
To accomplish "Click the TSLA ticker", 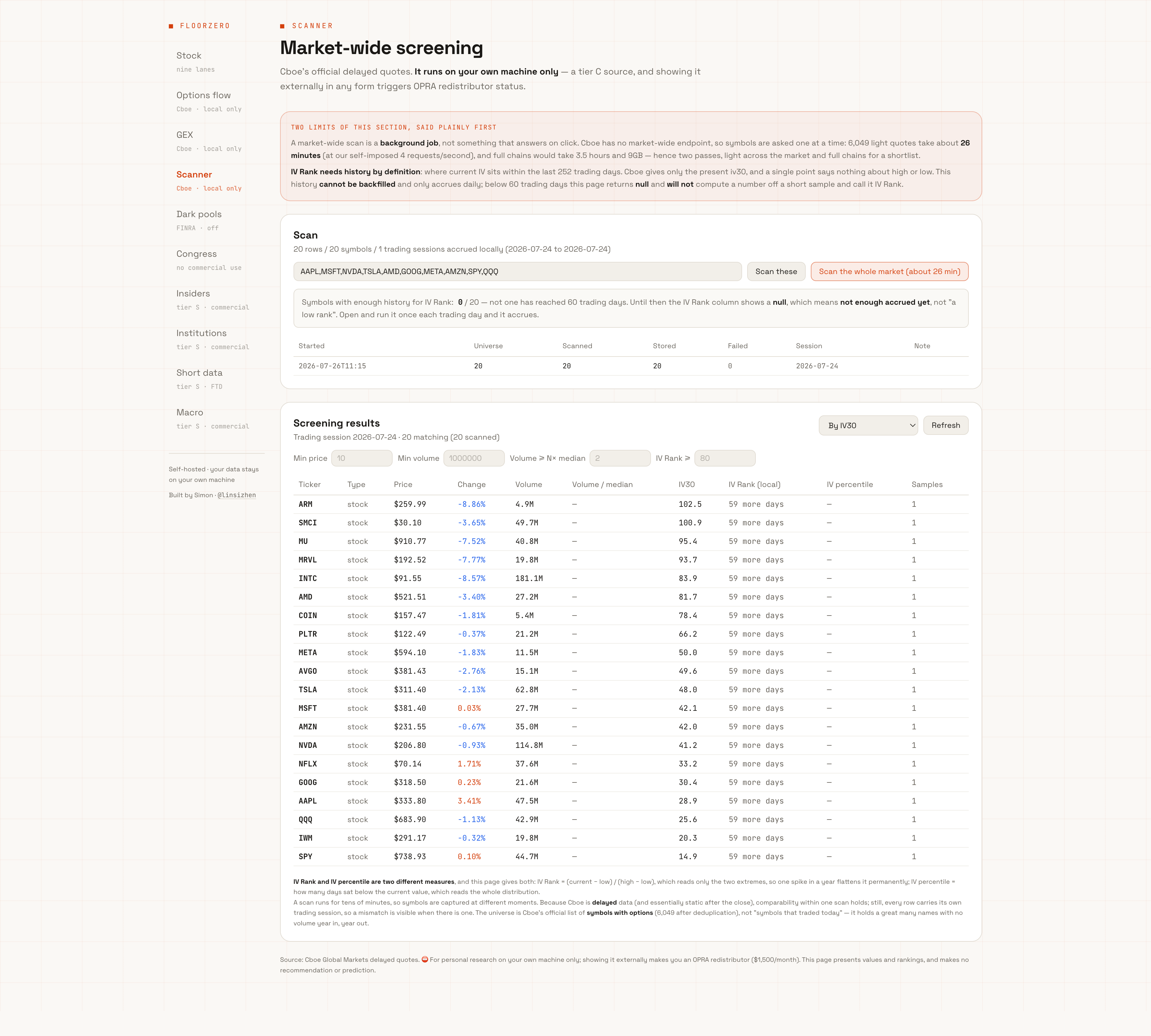I will 308,690.
